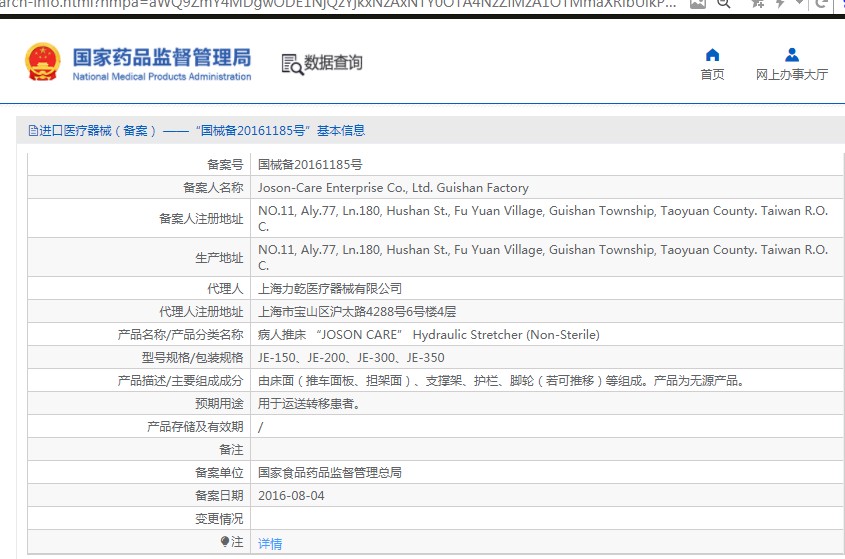Open 网上办事大厅 user icon
845x559 pixels.
(792, 55)
